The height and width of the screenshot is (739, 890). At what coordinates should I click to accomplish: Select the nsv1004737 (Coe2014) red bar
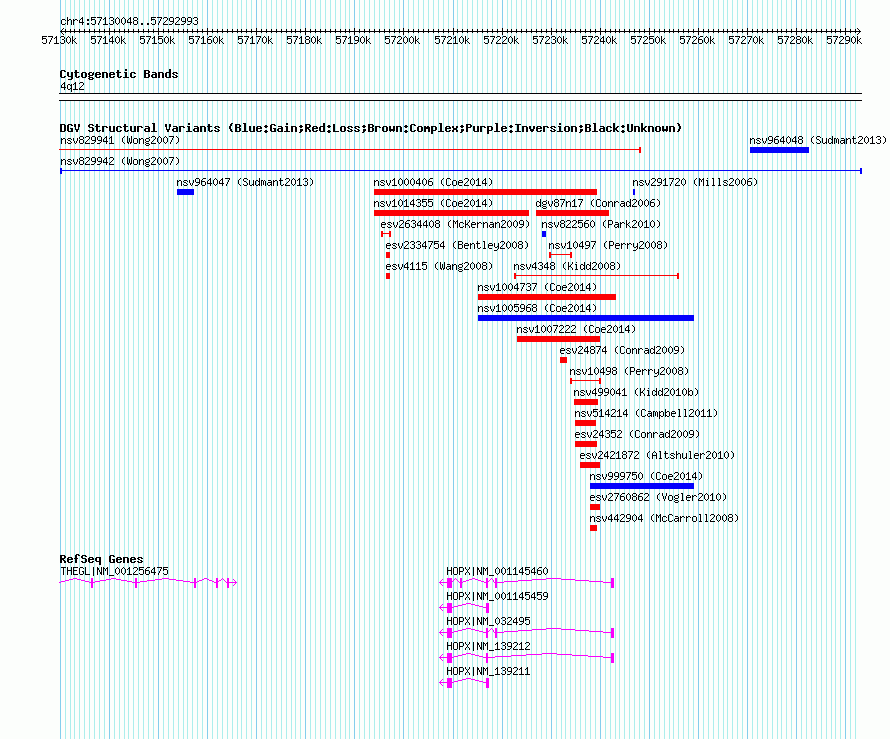pyautogui.click(x=547, y=297)
